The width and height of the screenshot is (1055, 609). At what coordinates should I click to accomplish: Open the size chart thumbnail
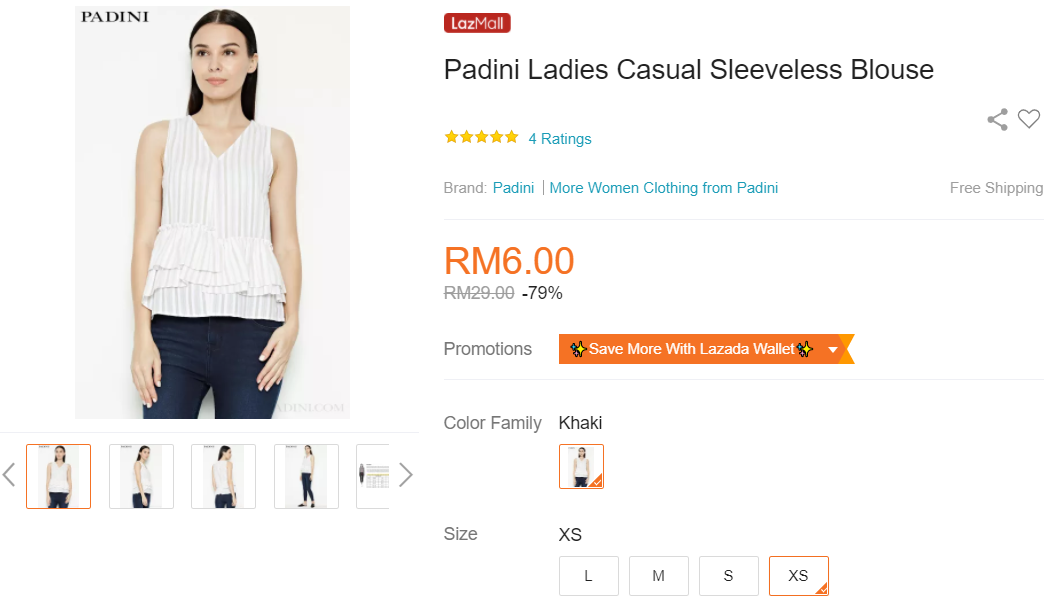pyautogui.click(x=374, y=476)
